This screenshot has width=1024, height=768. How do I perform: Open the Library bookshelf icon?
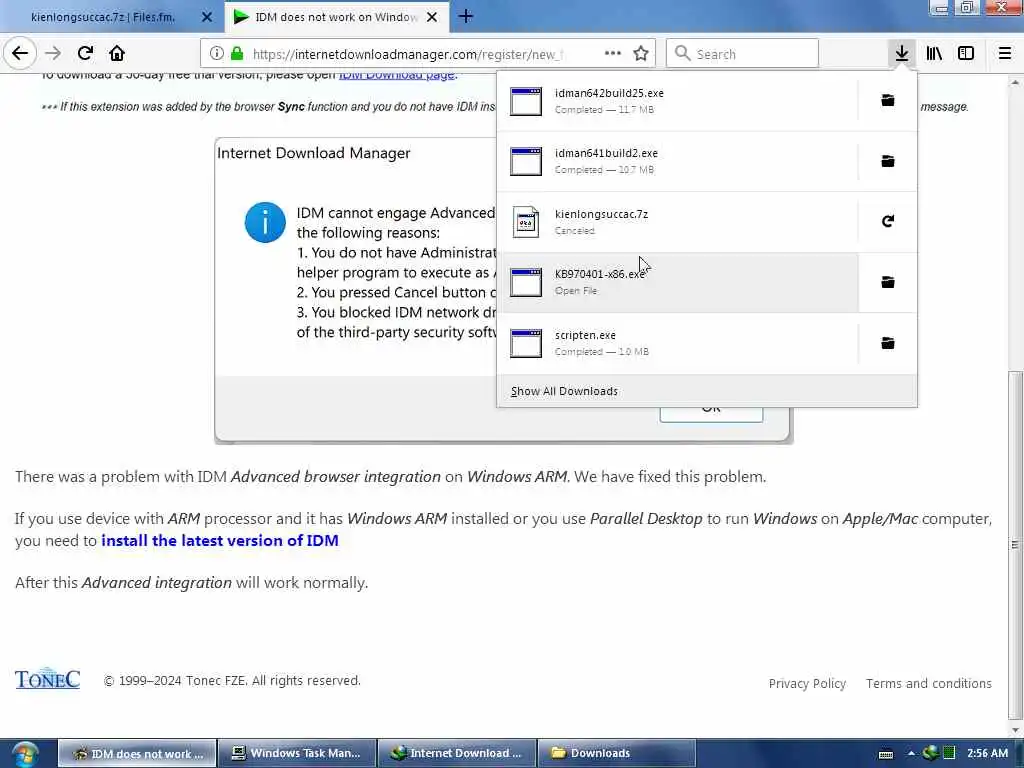[934, 54]
